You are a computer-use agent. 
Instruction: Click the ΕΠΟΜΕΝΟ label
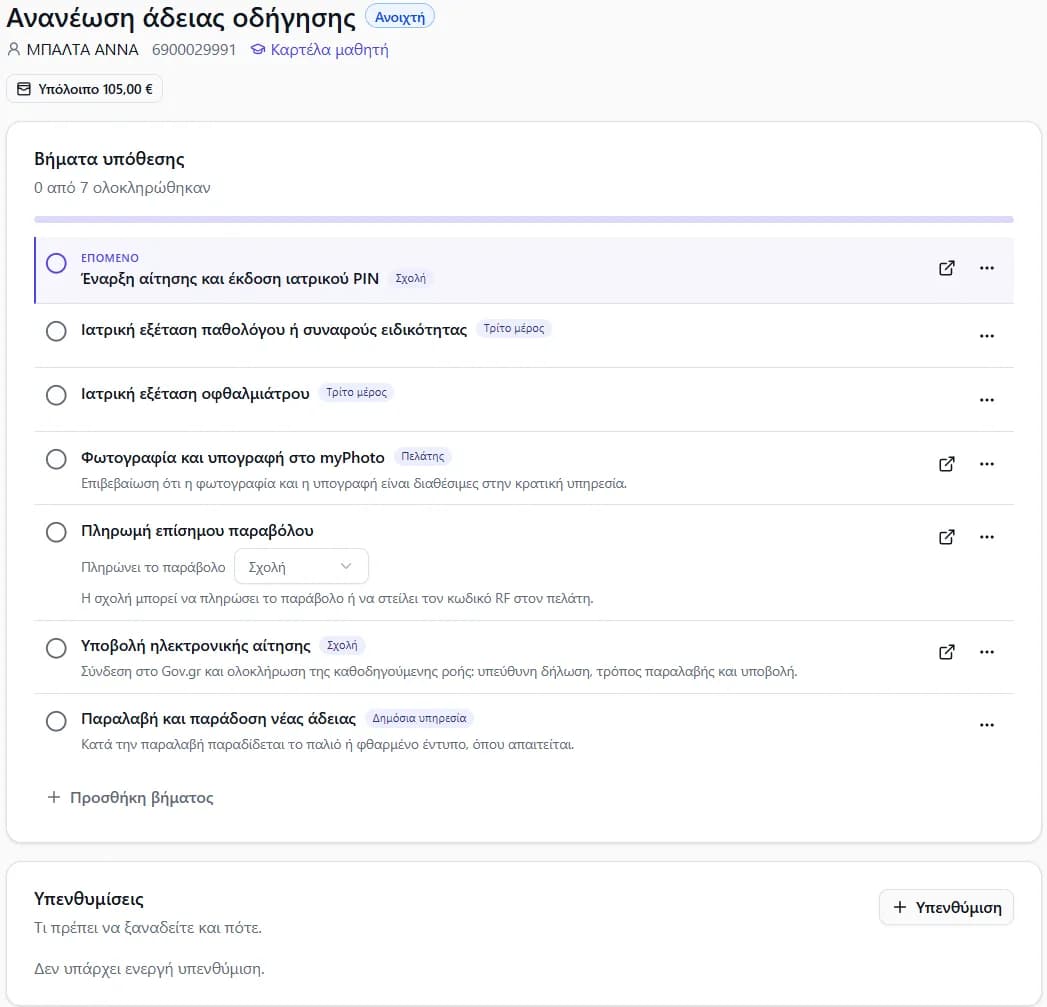(110, 258)
